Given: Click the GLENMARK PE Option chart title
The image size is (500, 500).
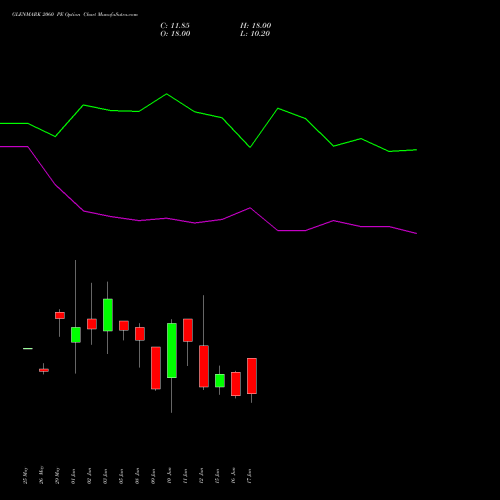Looking at the screenshot, I should click(75, 15).
